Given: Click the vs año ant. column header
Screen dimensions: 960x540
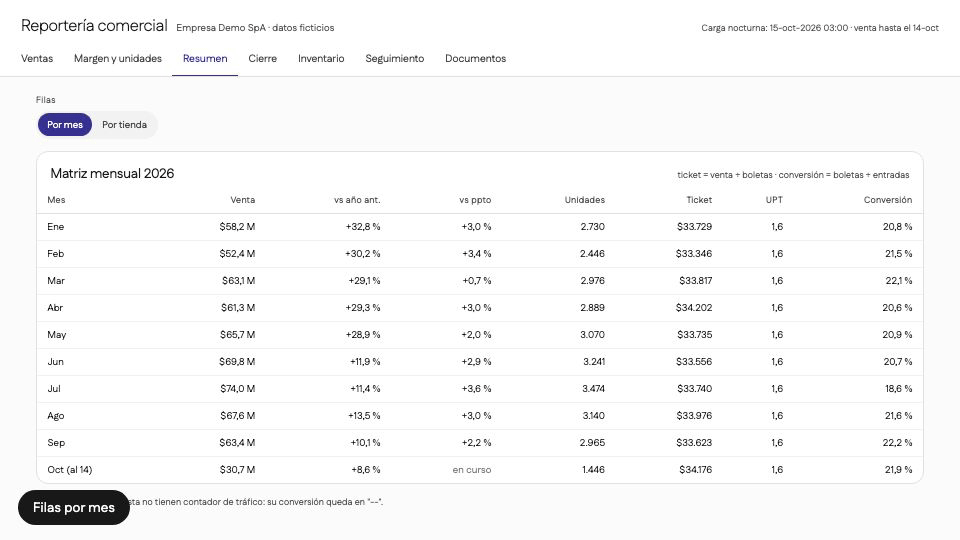Looking at the screenshot, I should [x=357, y=200].
